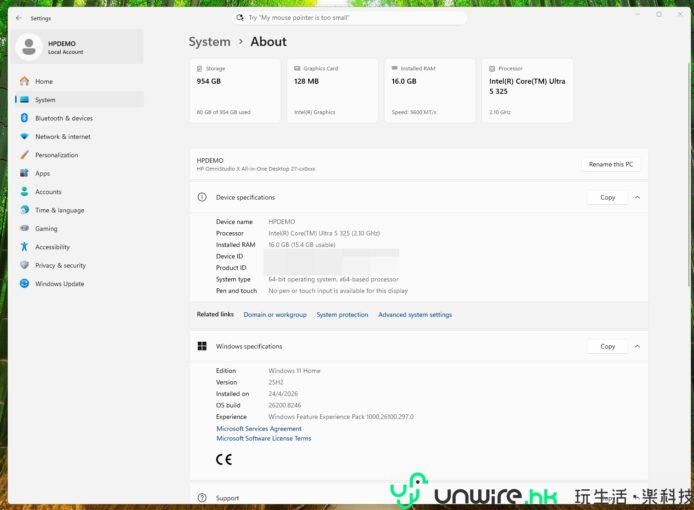Select the processor value Intel(R) Core(TM) Ultra 5 325
This screenshot has height=510, width=694.
324,233
